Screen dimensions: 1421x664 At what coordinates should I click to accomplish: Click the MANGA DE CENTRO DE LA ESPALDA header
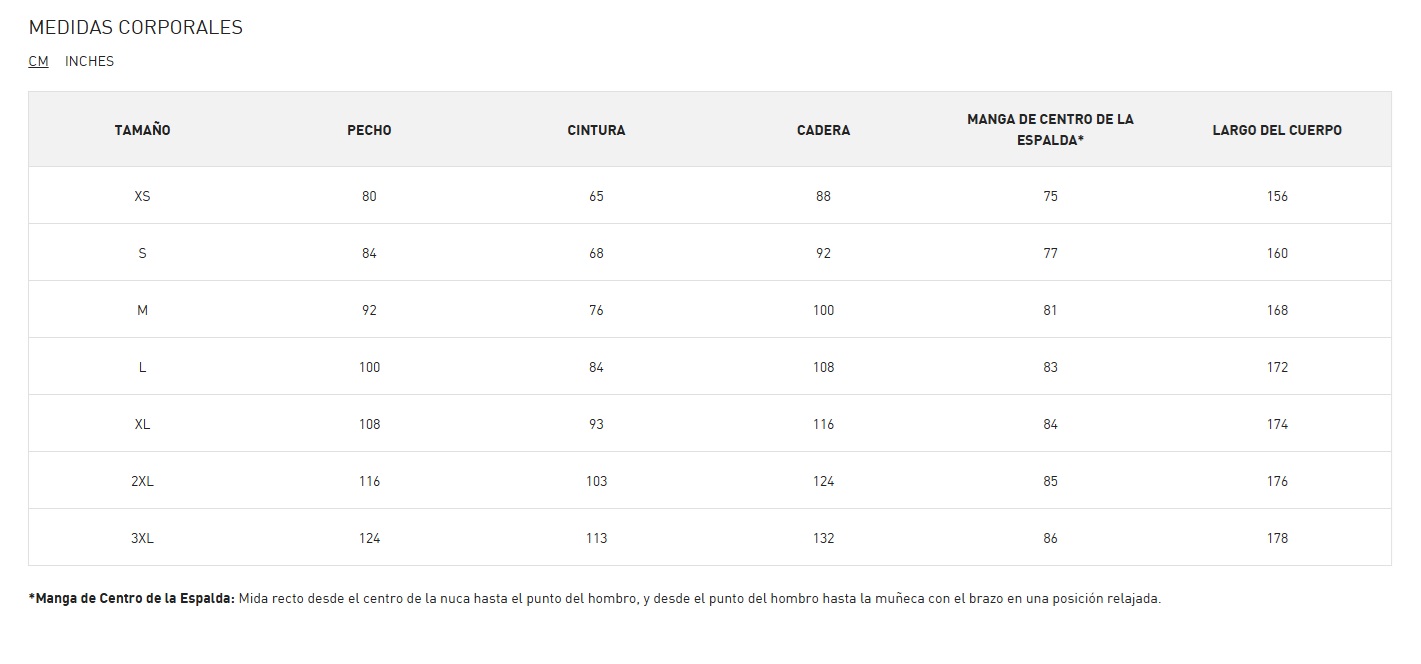(1050, 130)
